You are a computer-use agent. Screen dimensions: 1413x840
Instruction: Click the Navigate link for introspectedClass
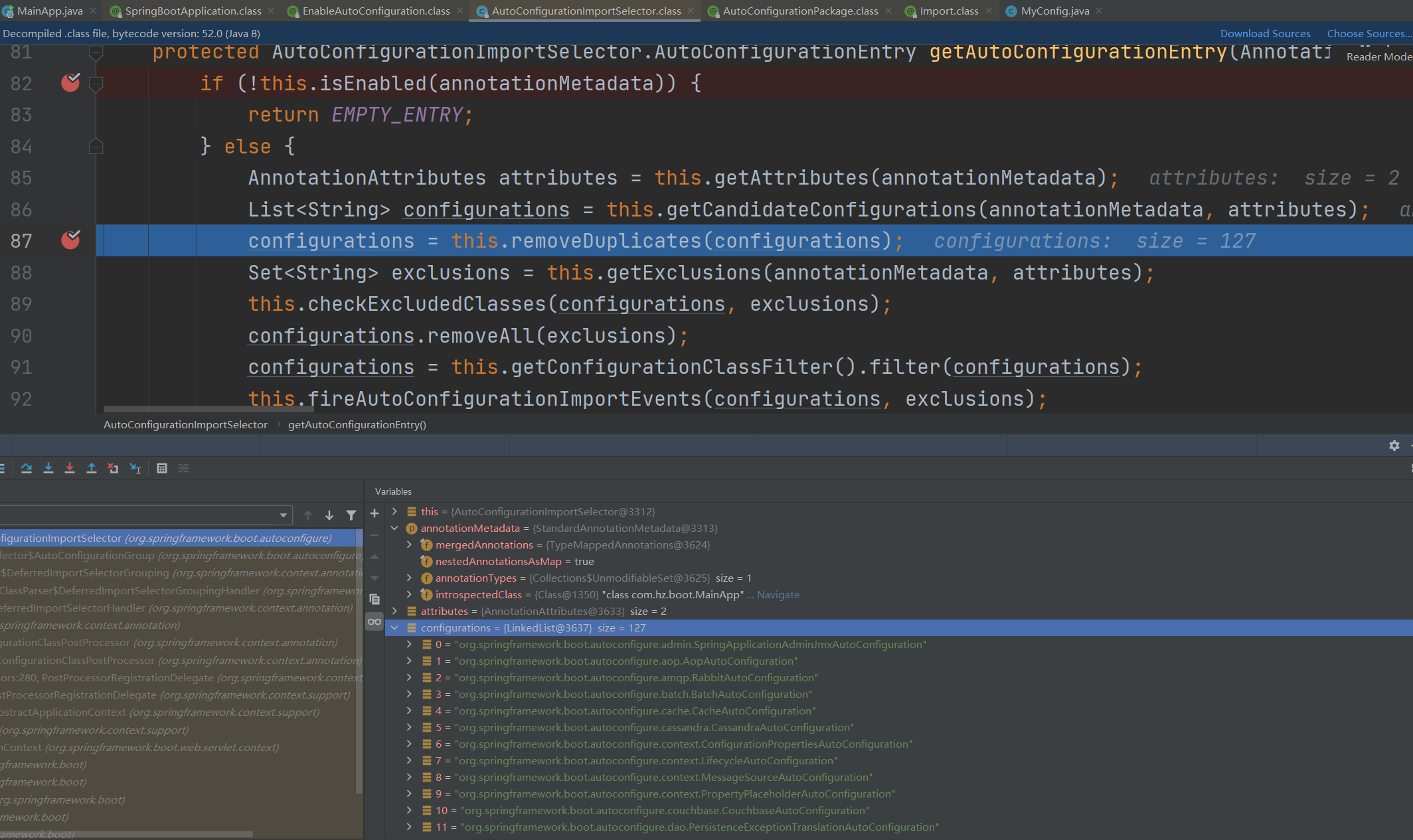click(x=778, y=594)
